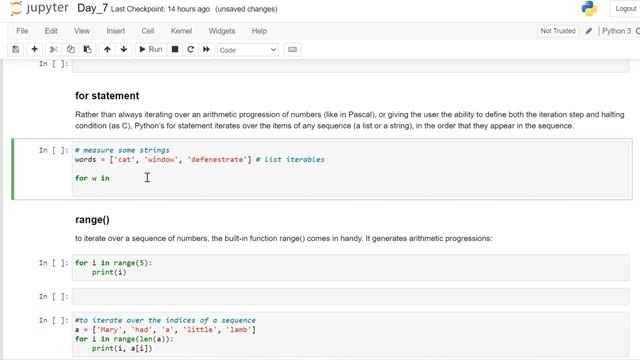Open the Help menu
Screen dimensions: 640x360
click(x=259, y=31)
